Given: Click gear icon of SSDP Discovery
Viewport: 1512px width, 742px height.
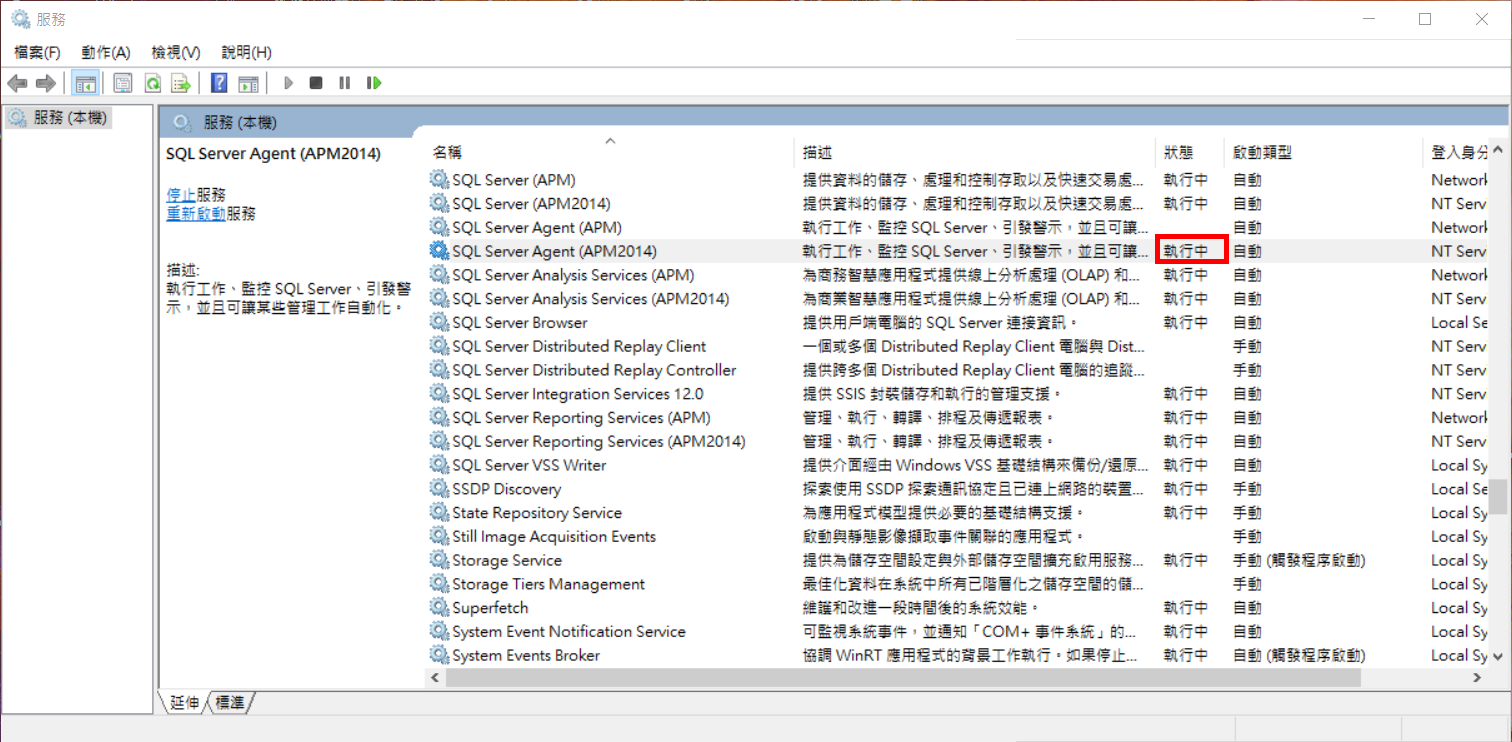Looking at the screenshot, I should (439, 489).
